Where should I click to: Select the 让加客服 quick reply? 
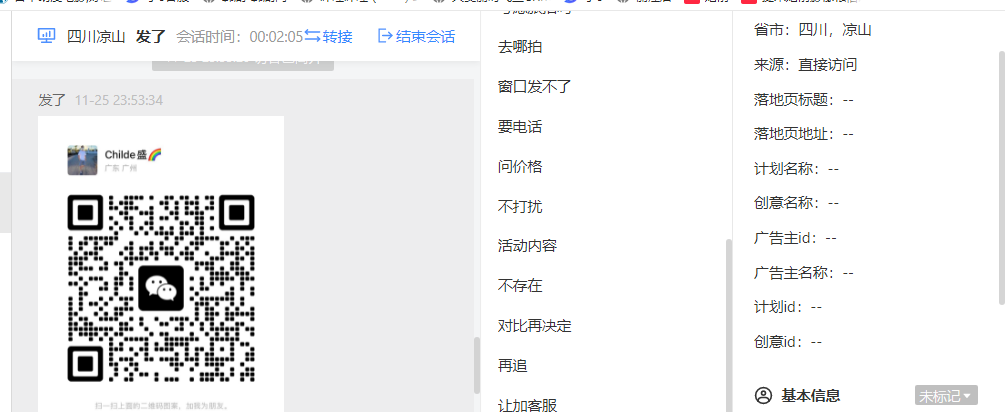[x=527, y=405]
